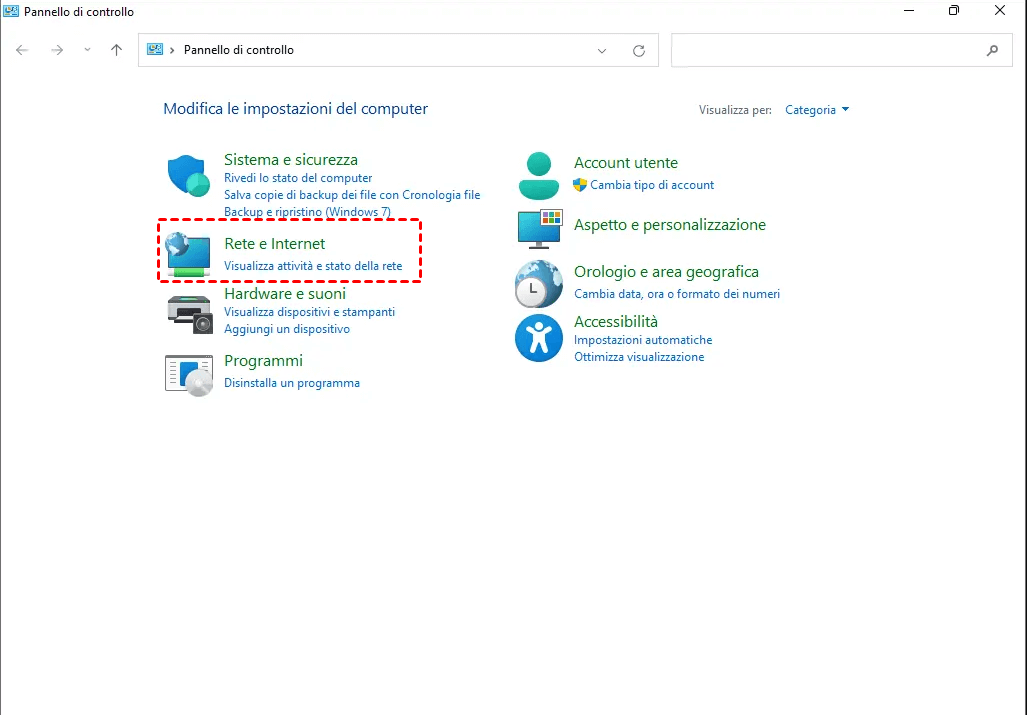The width and height of the screenshot is (1027, 715).
Task: Open the Programmi category heading
Action: (263, 361)
